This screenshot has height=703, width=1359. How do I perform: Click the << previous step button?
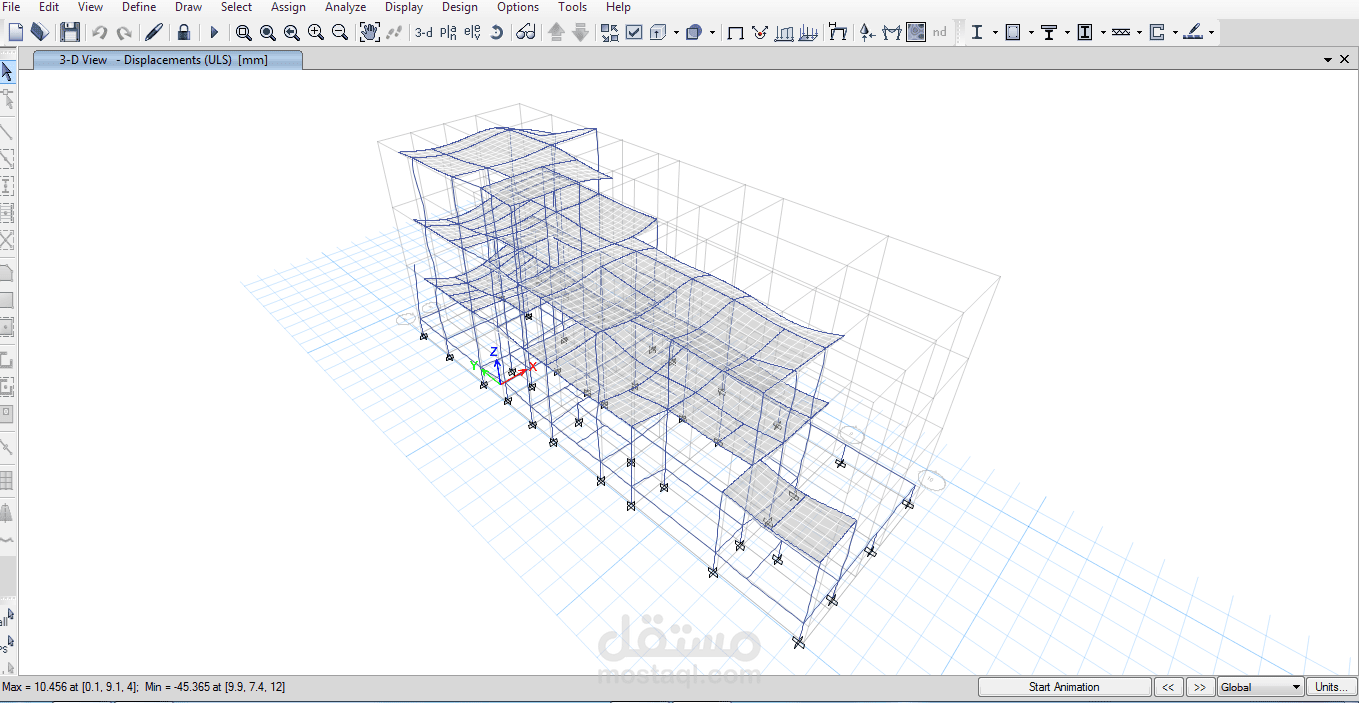tap(1168, 687)
